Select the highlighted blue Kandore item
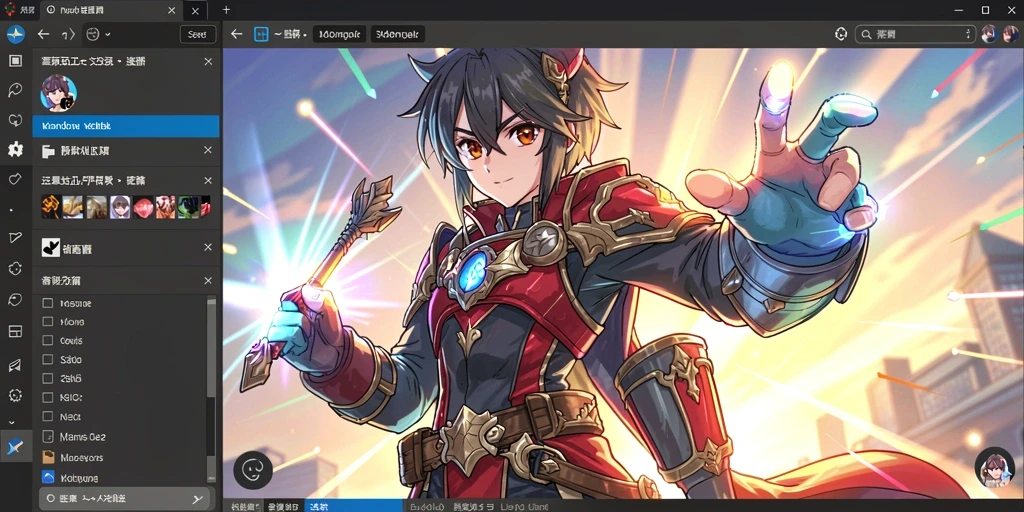The width and height of the screenshot is (1024, 512). [125, 125]
